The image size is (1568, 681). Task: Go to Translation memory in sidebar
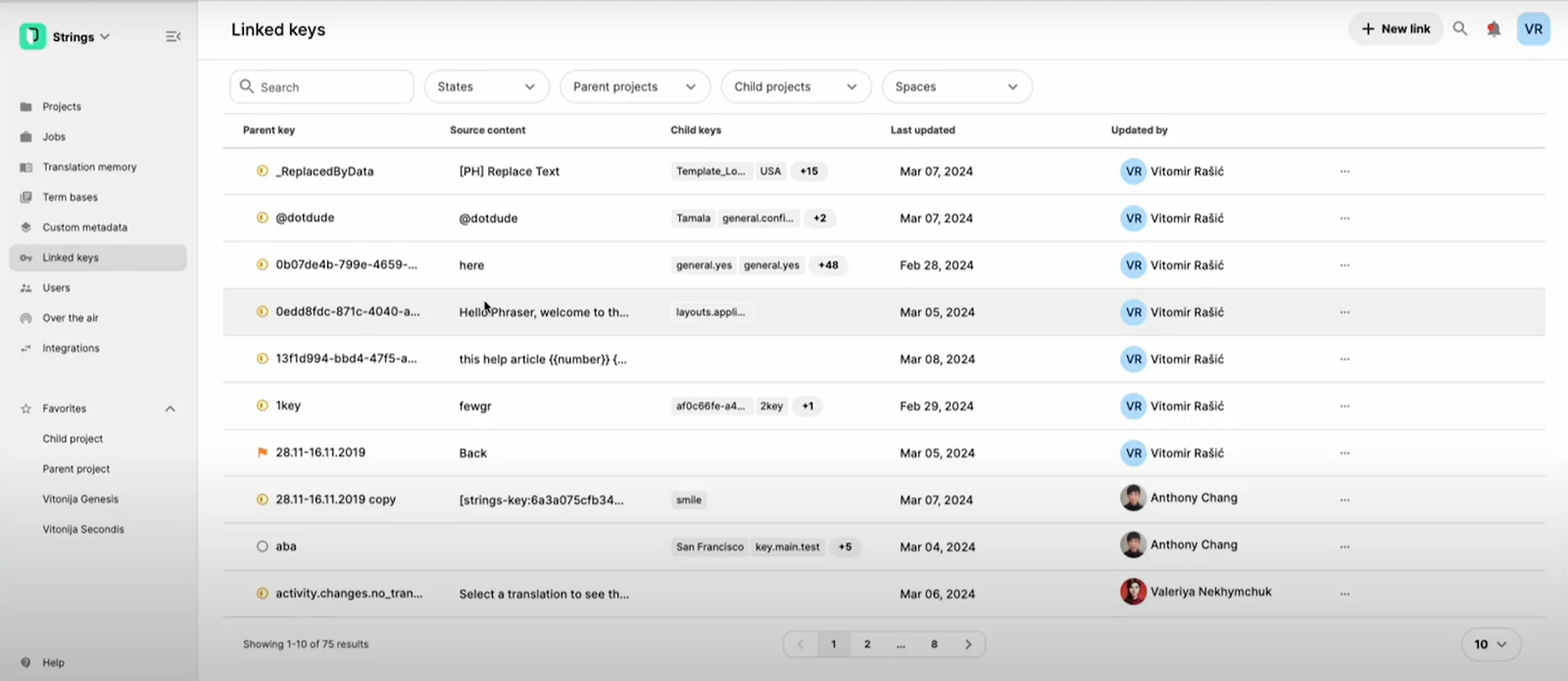(x=89, y=168)
